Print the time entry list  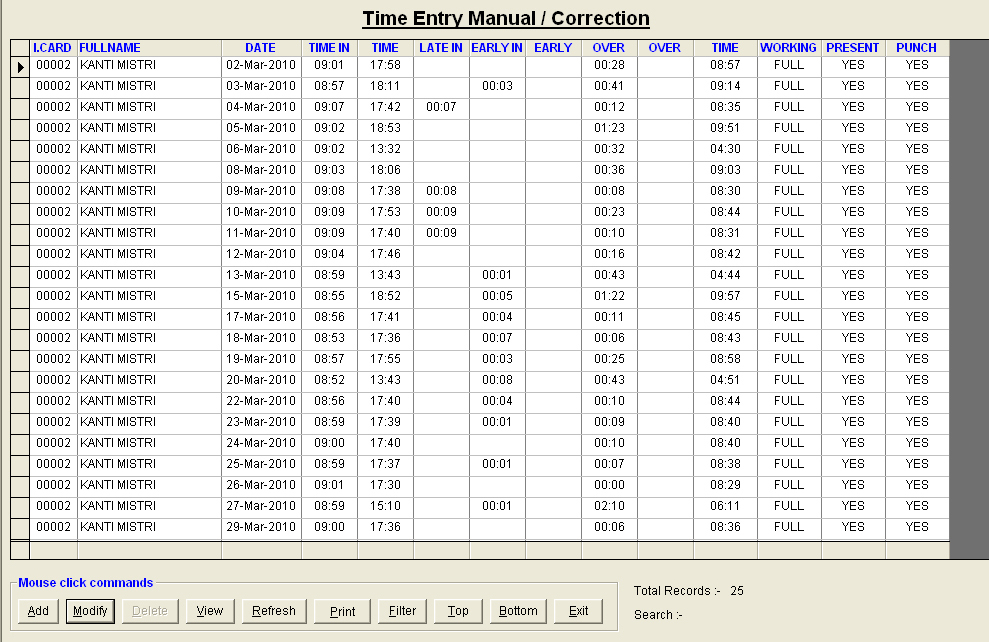click(x=342, y=611)
